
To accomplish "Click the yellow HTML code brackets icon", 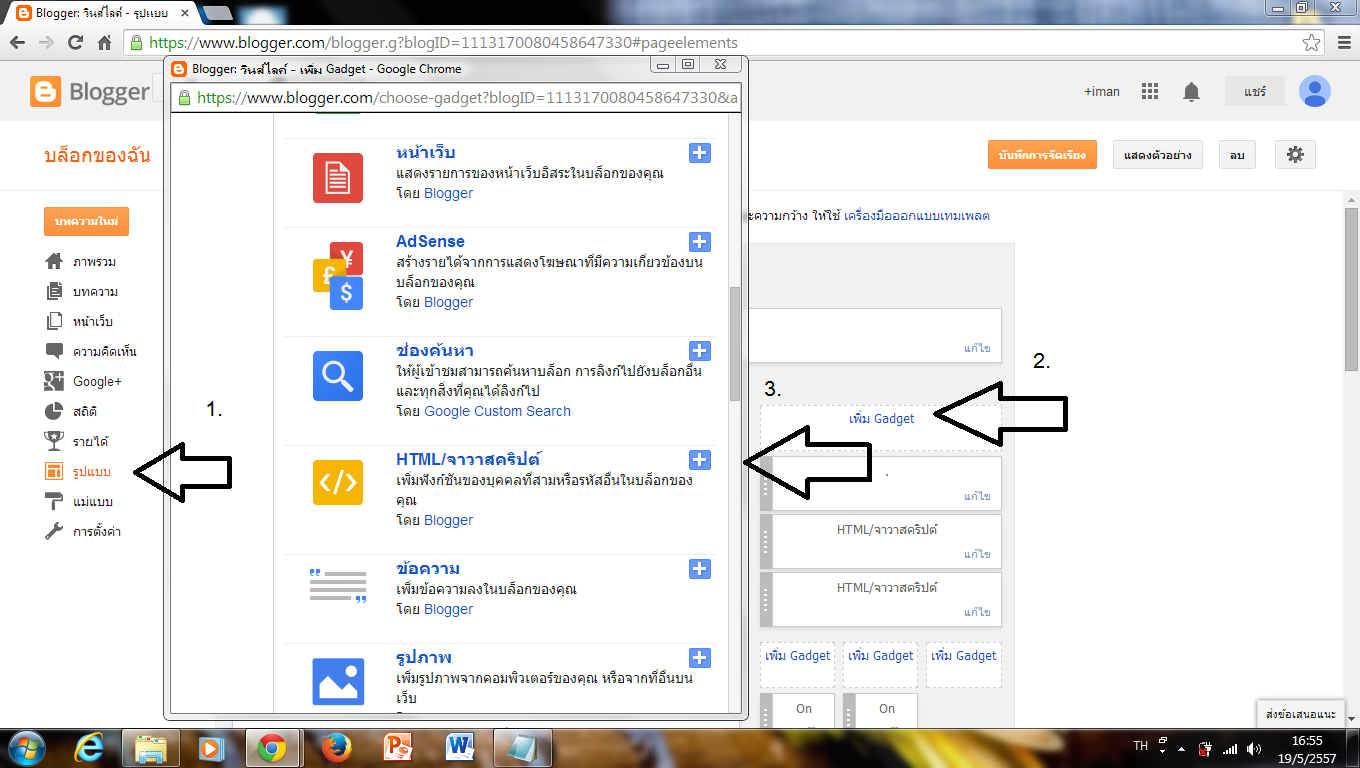I will coord(338,483).
